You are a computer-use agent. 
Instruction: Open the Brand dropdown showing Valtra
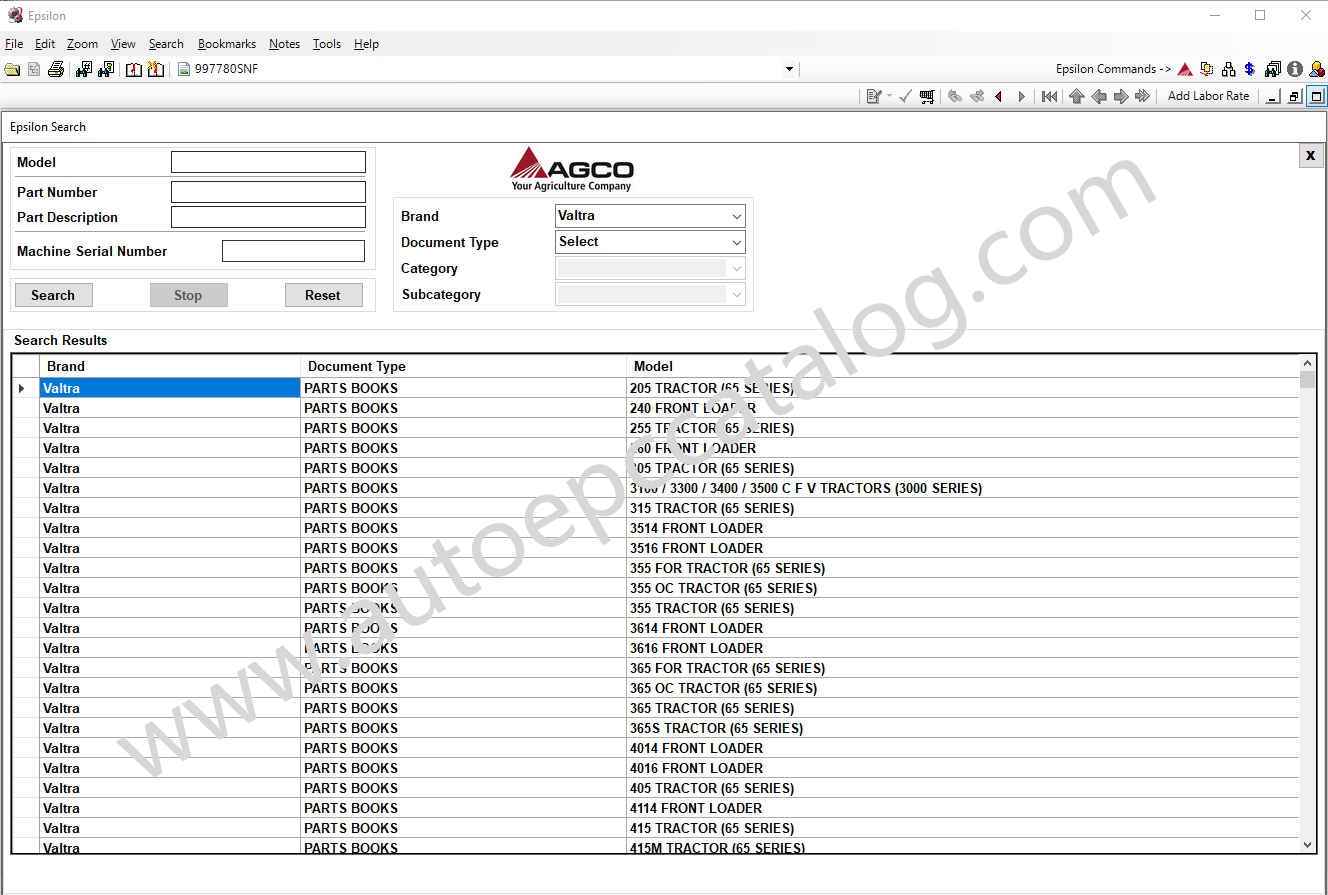(x=650, y=216)
